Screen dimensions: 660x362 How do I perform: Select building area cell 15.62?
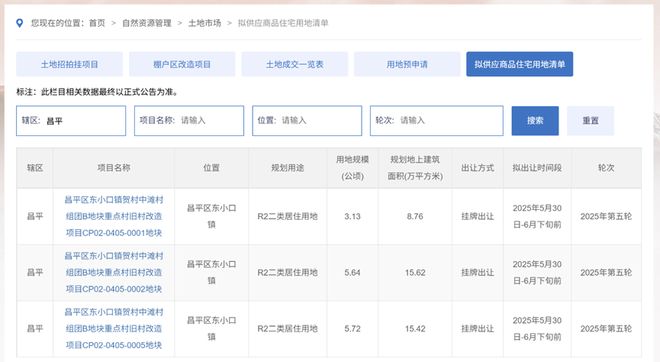point(415,272)
